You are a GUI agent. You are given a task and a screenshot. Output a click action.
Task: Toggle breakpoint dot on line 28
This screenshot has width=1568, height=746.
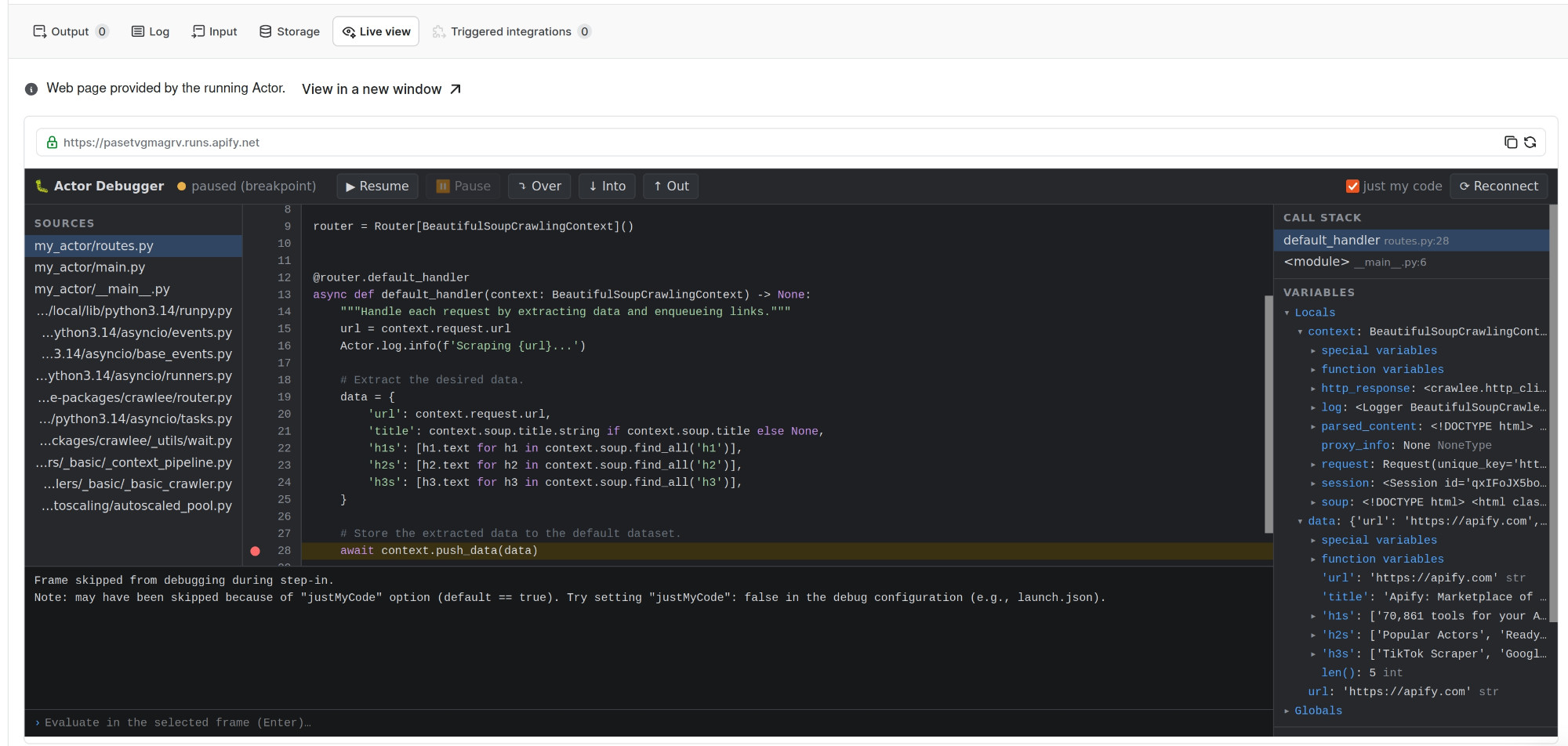point(255,551)
